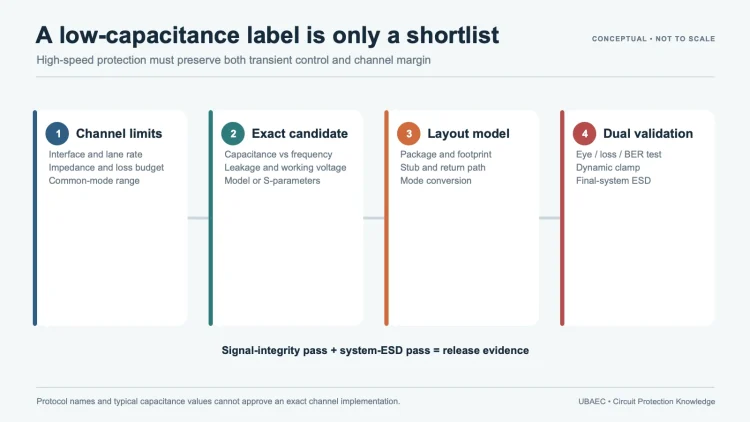Click the Stub and return path item
This screenshot has height=422, width=750.
click(443, 167)
